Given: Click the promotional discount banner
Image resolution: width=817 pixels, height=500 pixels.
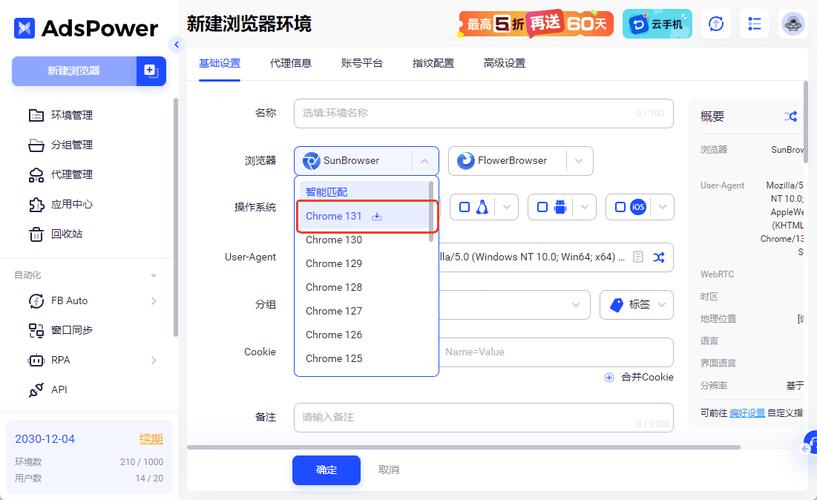Looking at the screenshot, I should (536, 23).
